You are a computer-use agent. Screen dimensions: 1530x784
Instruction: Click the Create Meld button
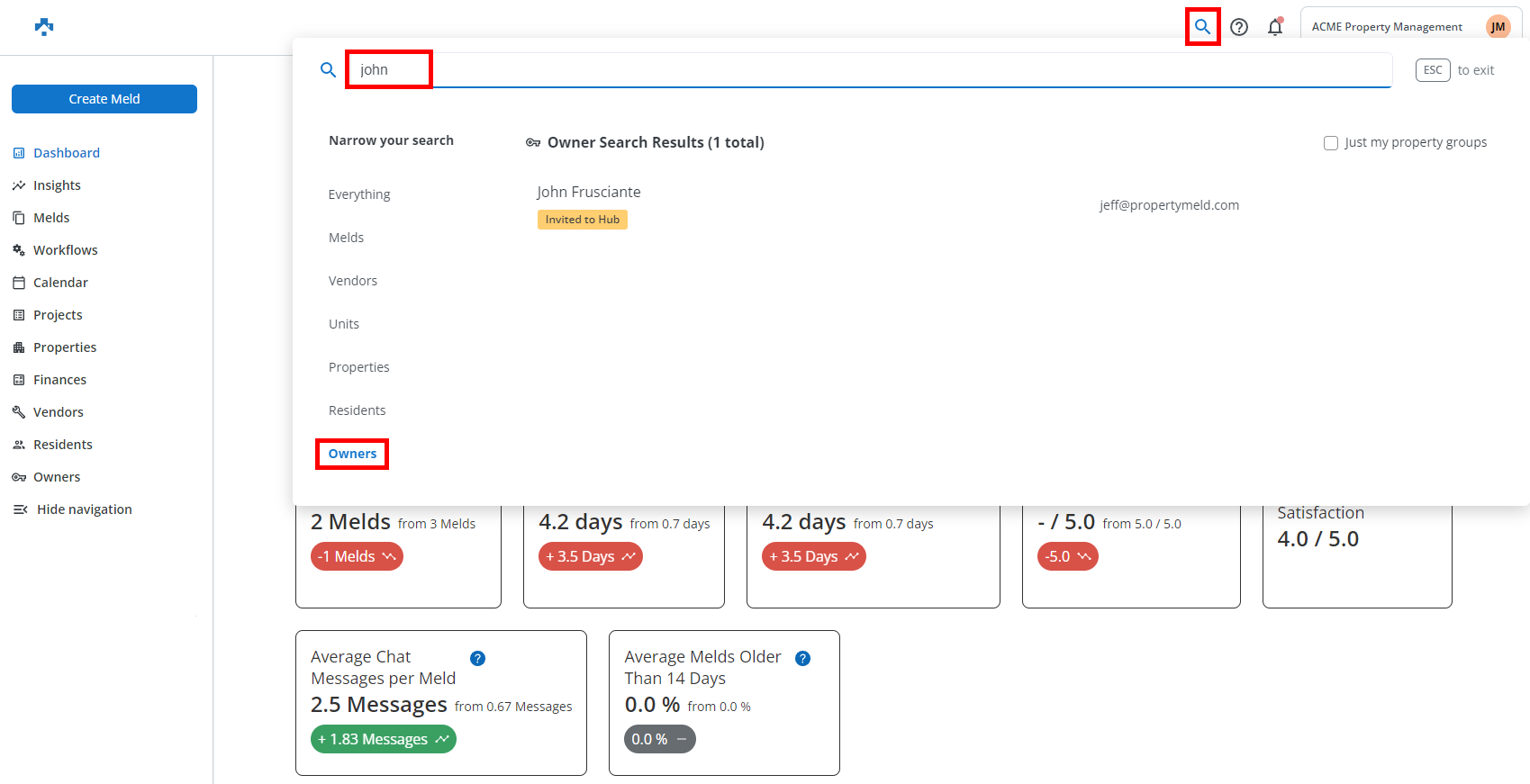click(x=104, y=99)
